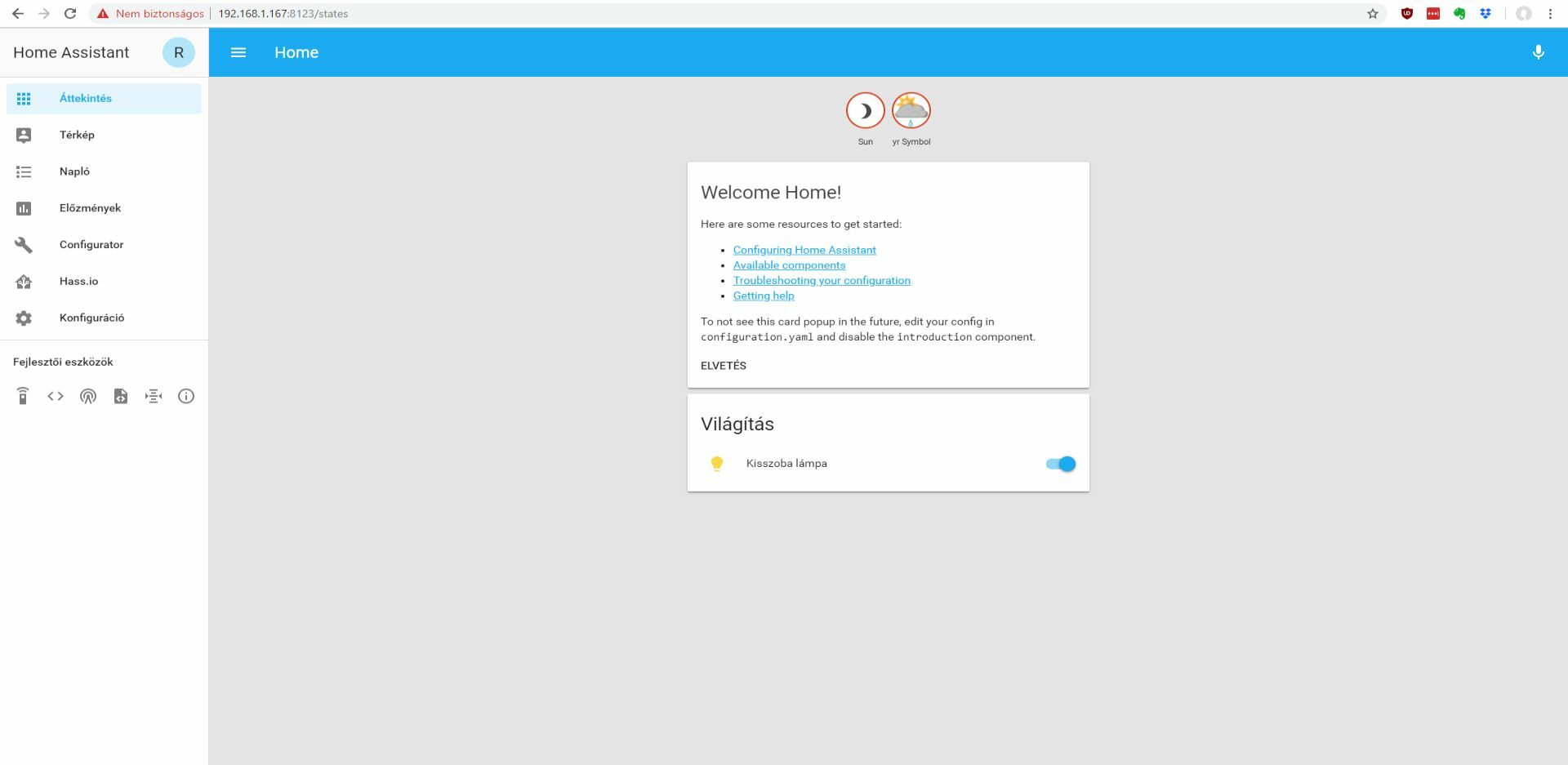The width and height of the screenshot is (1568, 765).
Task: Open the yr Symbol weather badge
Action: pyautogui.click(x=911, y=111)
